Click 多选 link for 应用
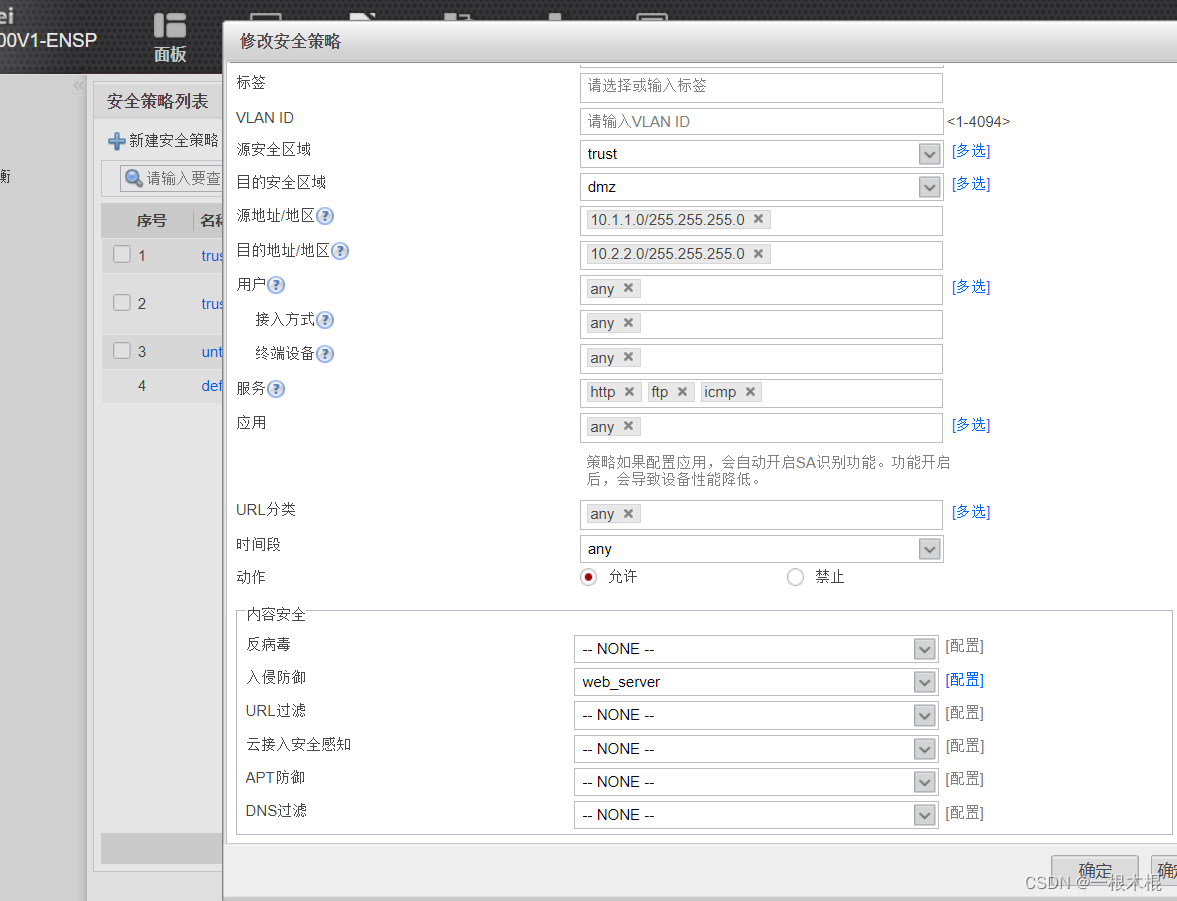 (x=971, y=425)
